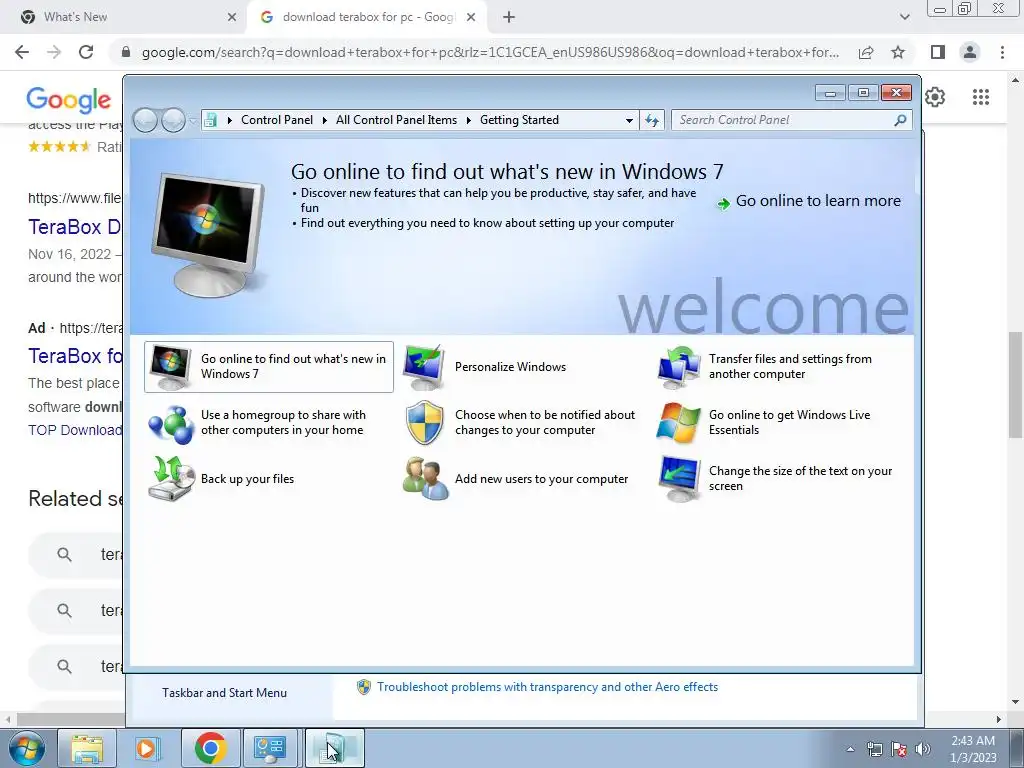Viewport: 1024px width, 768px height.
Task: Bookmark this page with the star icon
Action: (898, 52)
